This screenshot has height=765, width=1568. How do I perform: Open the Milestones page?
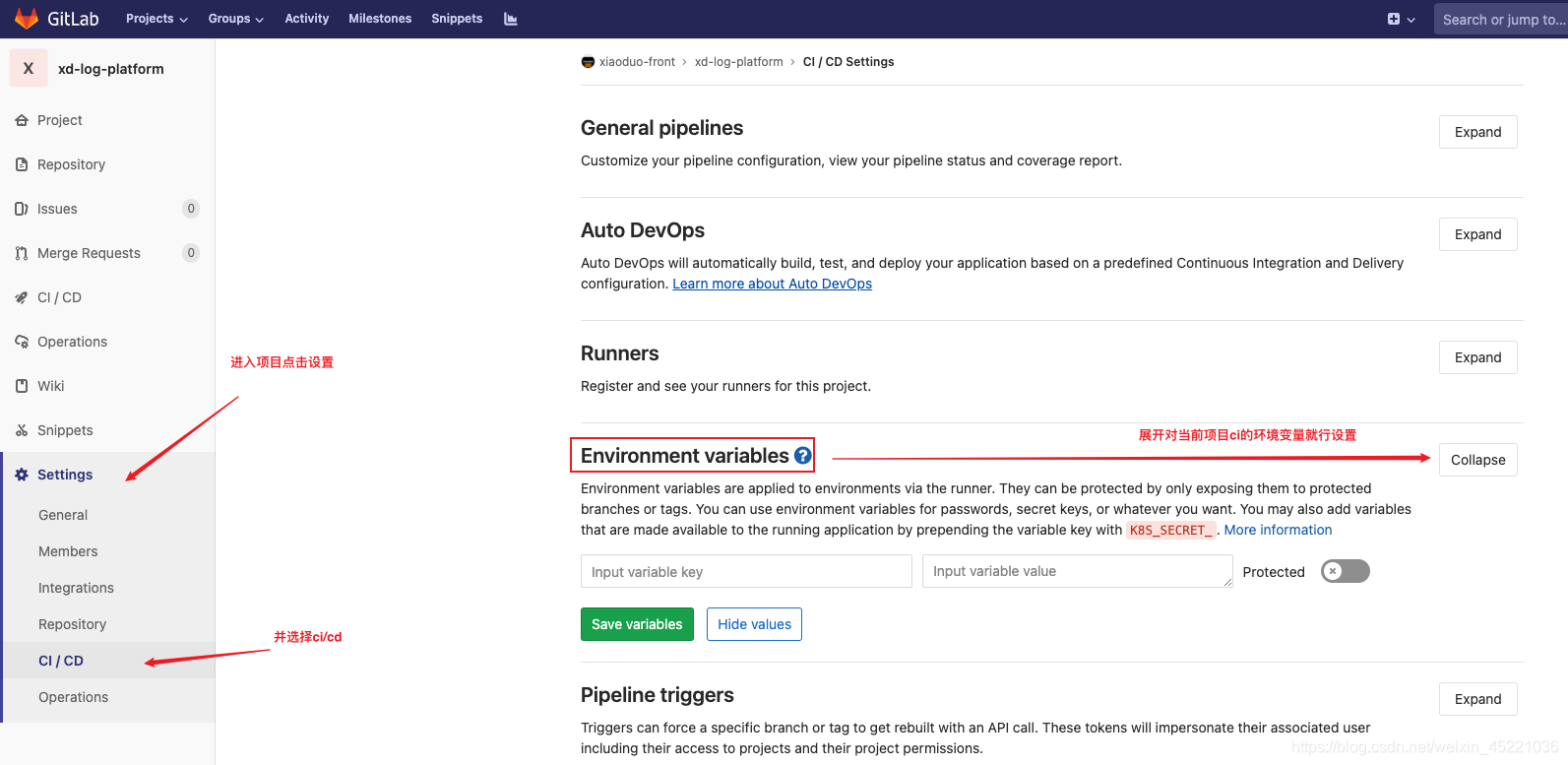(380, 19)
